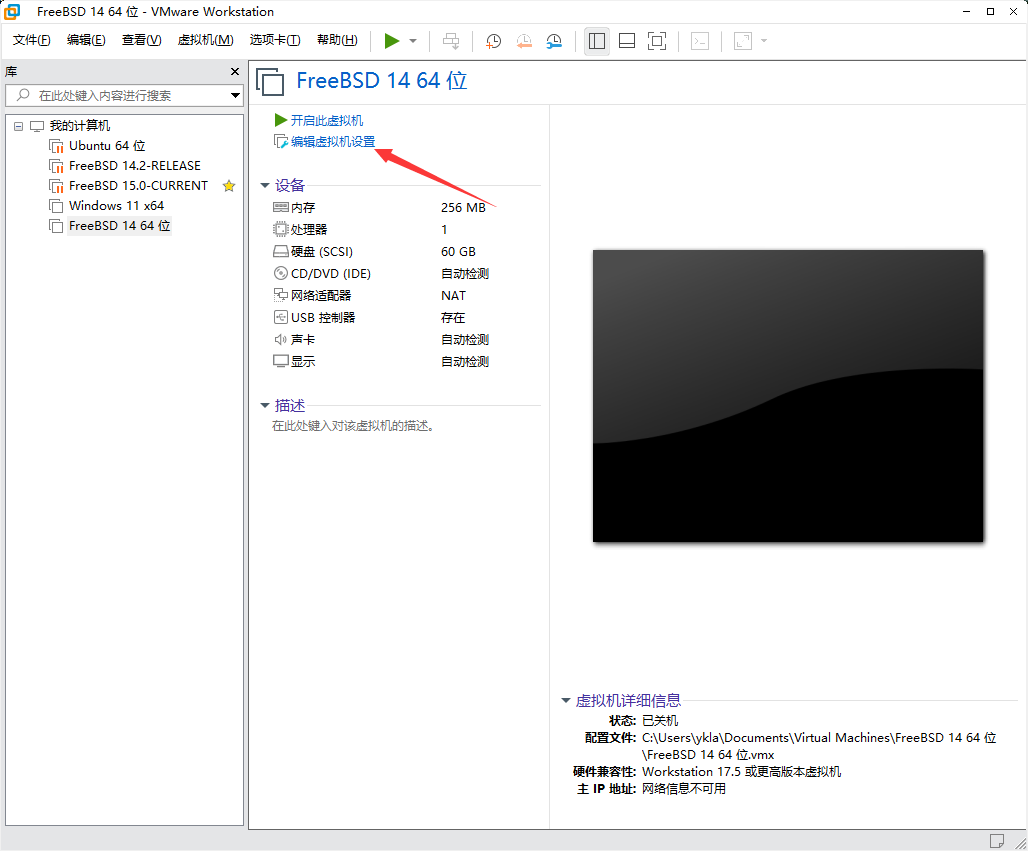Click the Windows 11 x64 VM icon
The width and height of the screenshot is (1028, 851).
pyautogui.click(x=56, y=206)
